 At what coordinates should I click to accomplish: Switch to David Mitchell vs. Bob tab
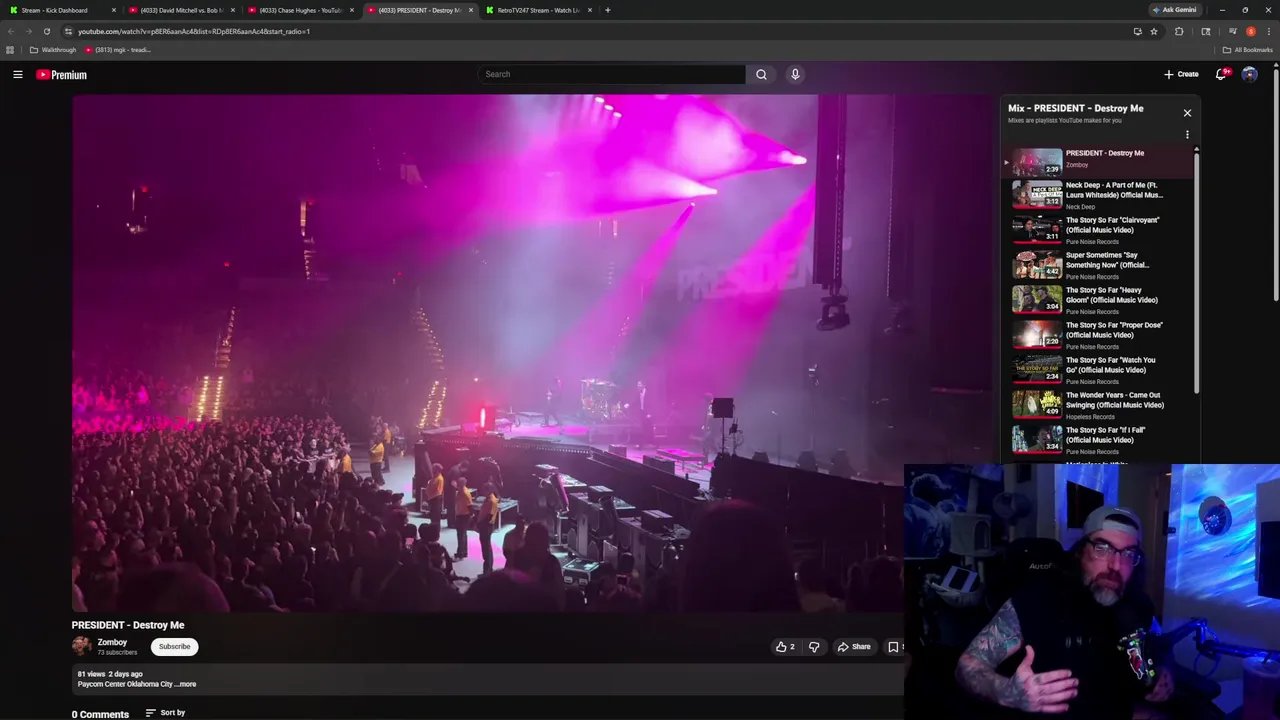click(x=180, y=10)
